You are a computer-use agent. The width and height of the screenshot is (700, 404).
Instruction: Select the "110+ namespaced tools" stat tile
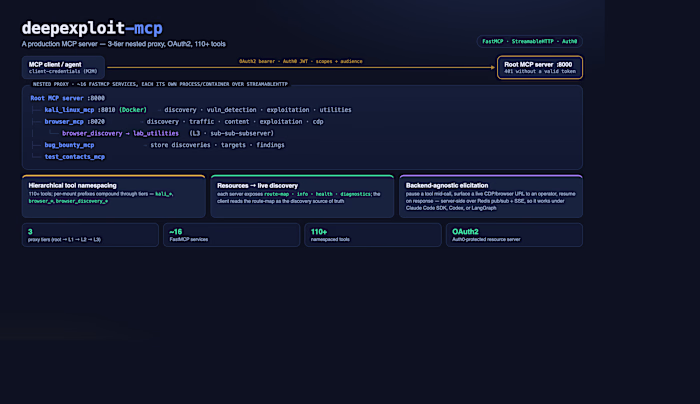tap(373, 235)
